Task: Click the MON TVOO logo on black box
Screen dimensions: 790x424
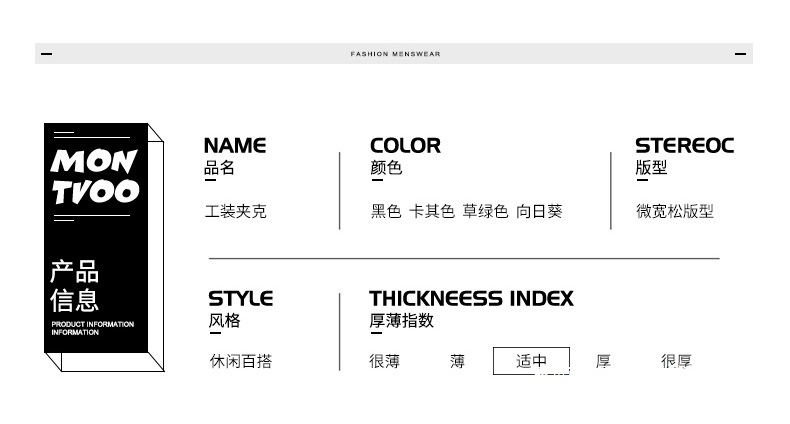Action: 95,177
